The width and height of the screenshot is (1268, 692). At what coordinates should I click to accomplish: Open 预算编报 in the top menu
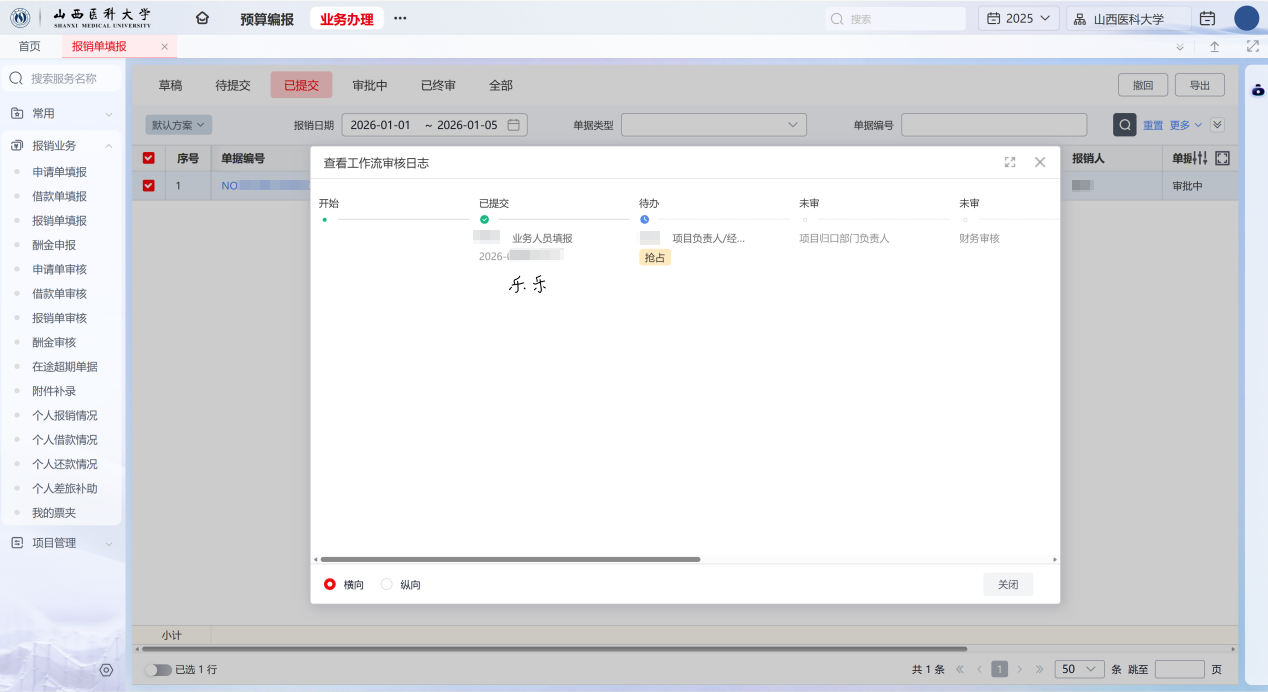point(267,18)
